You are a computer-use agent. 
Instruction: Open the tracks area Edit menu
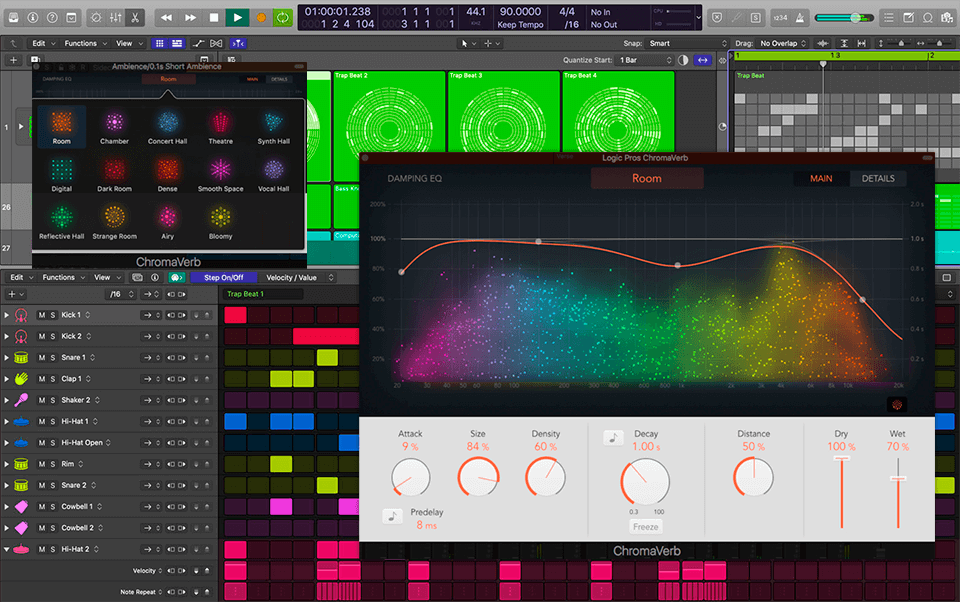click(x=43, y=43)
